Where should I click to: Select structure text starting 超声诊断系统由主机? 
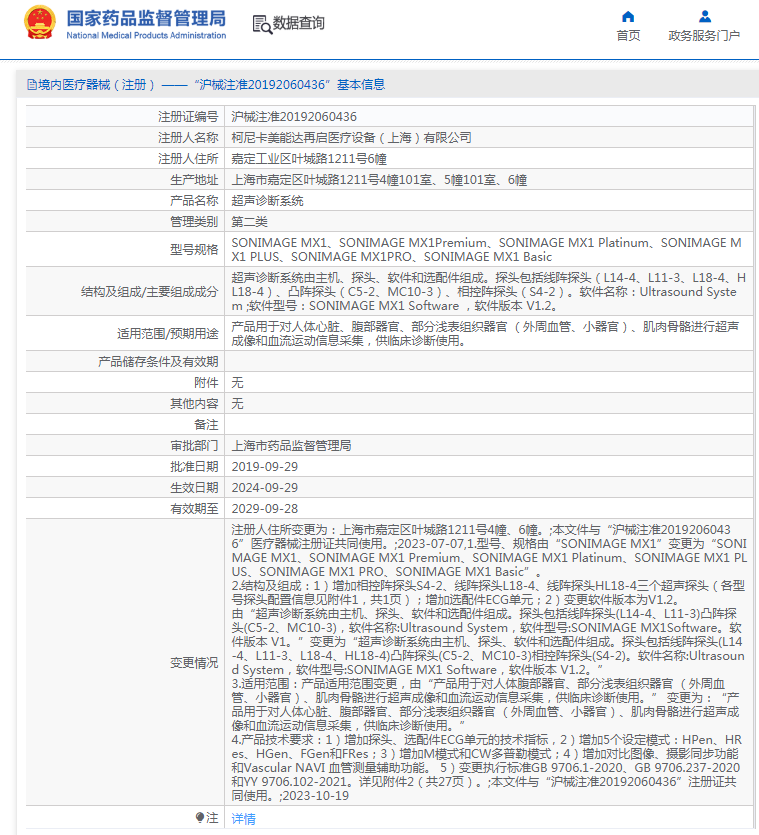(x=488, y=292)
